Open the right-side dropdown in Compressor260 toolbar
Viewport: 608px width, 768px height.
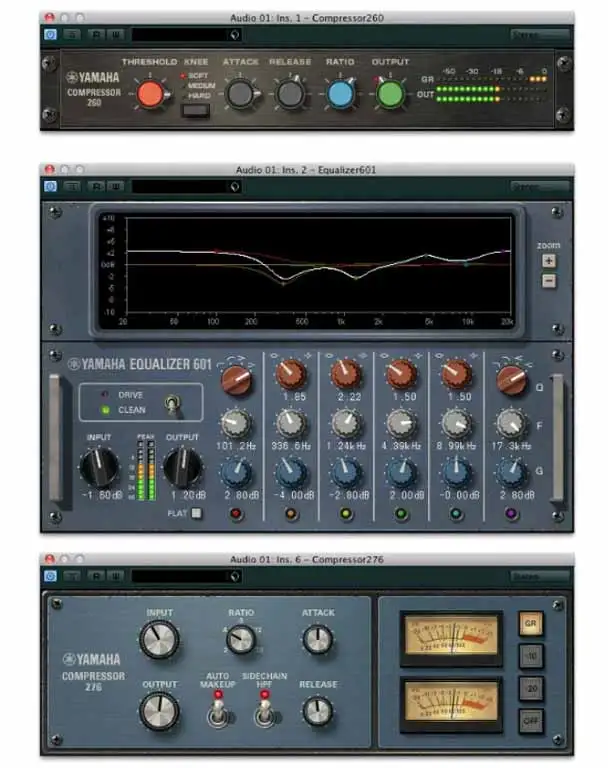(540, 35)
